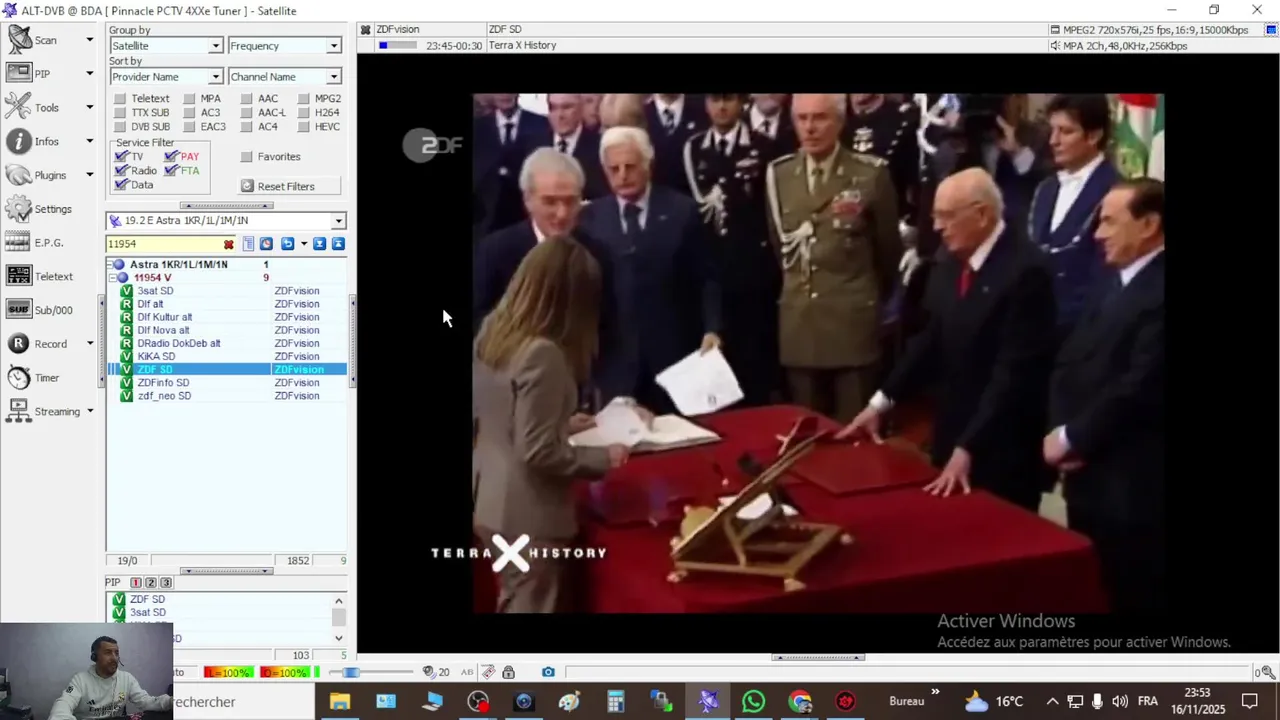Viewport: 1280px width, 720px height.
Task: Click the remote control icon in bottom bar
Action: click(x=488, y=672)
